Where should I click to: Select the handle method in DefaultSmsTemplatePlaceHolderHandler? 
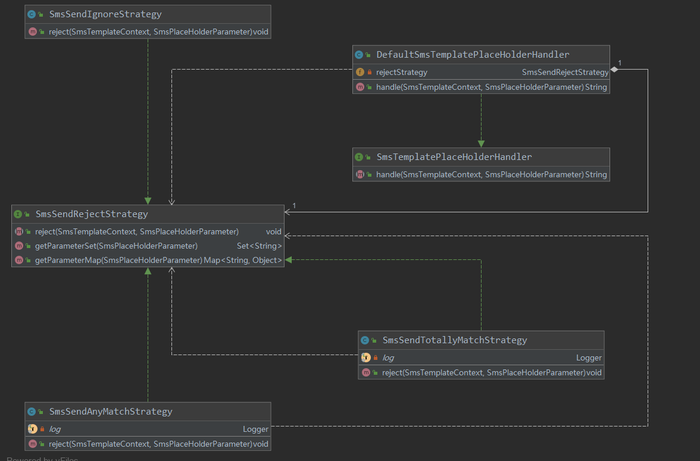pyautogui.click(x=481, y=87)
